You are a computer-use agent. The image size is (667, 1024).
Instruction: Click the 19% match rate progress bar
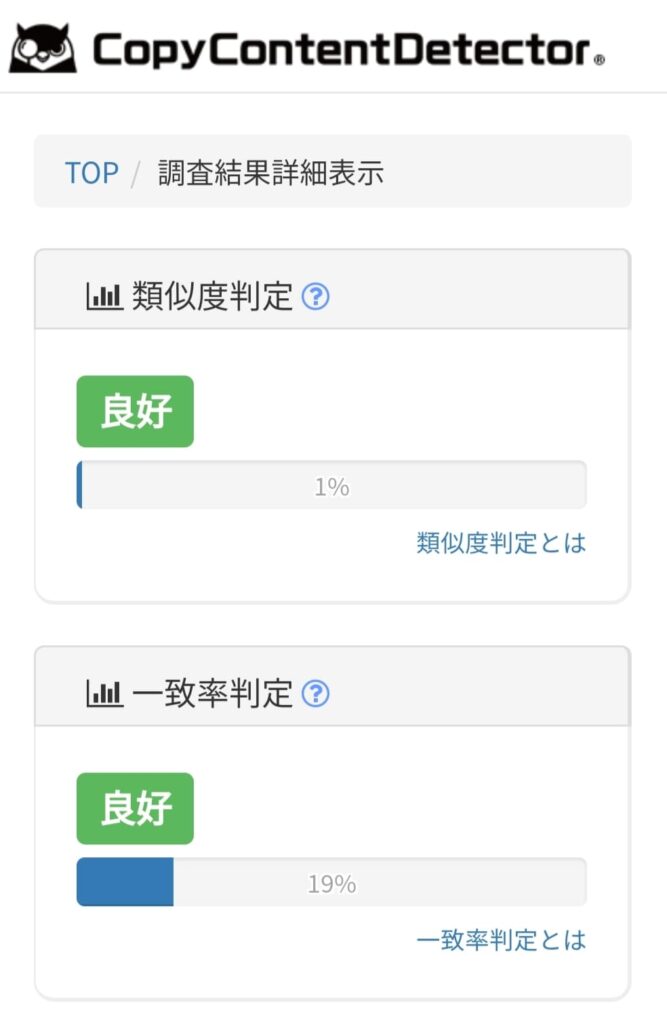point(332,882)
